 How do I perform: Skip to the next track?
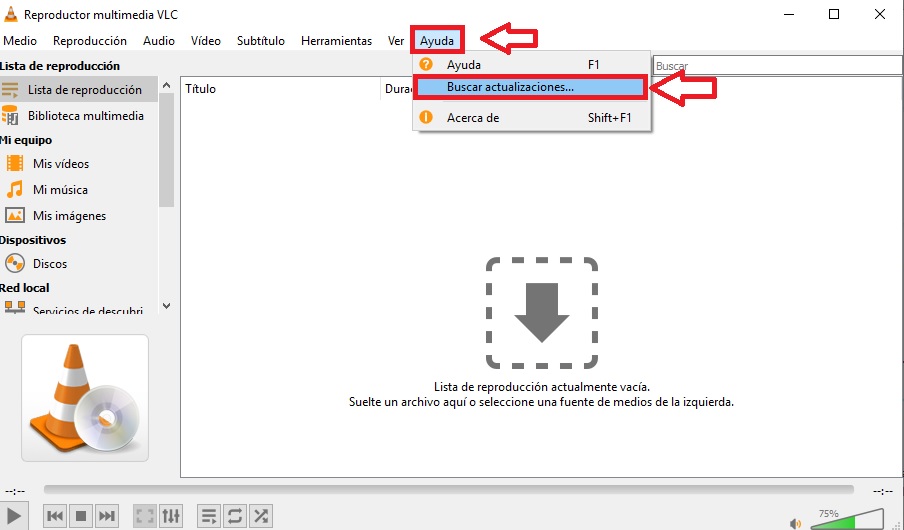(x=107, y=516)
